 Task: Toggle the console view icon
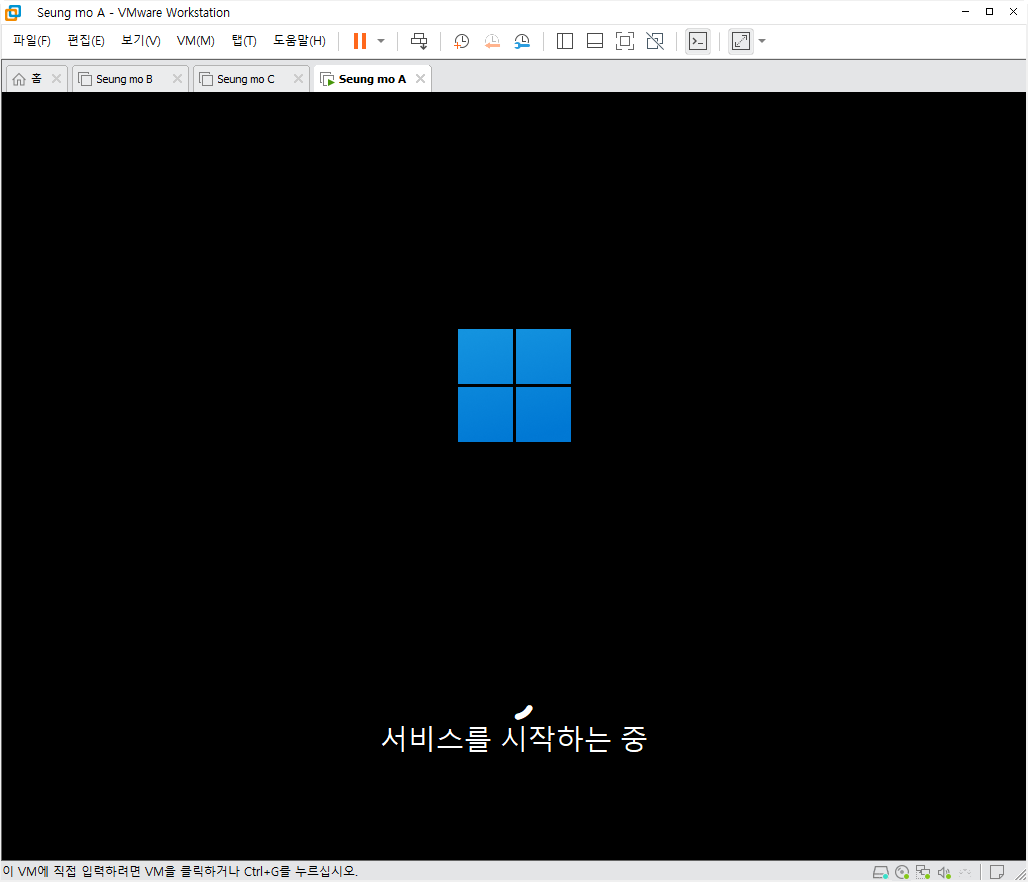(x=698, y=41)
